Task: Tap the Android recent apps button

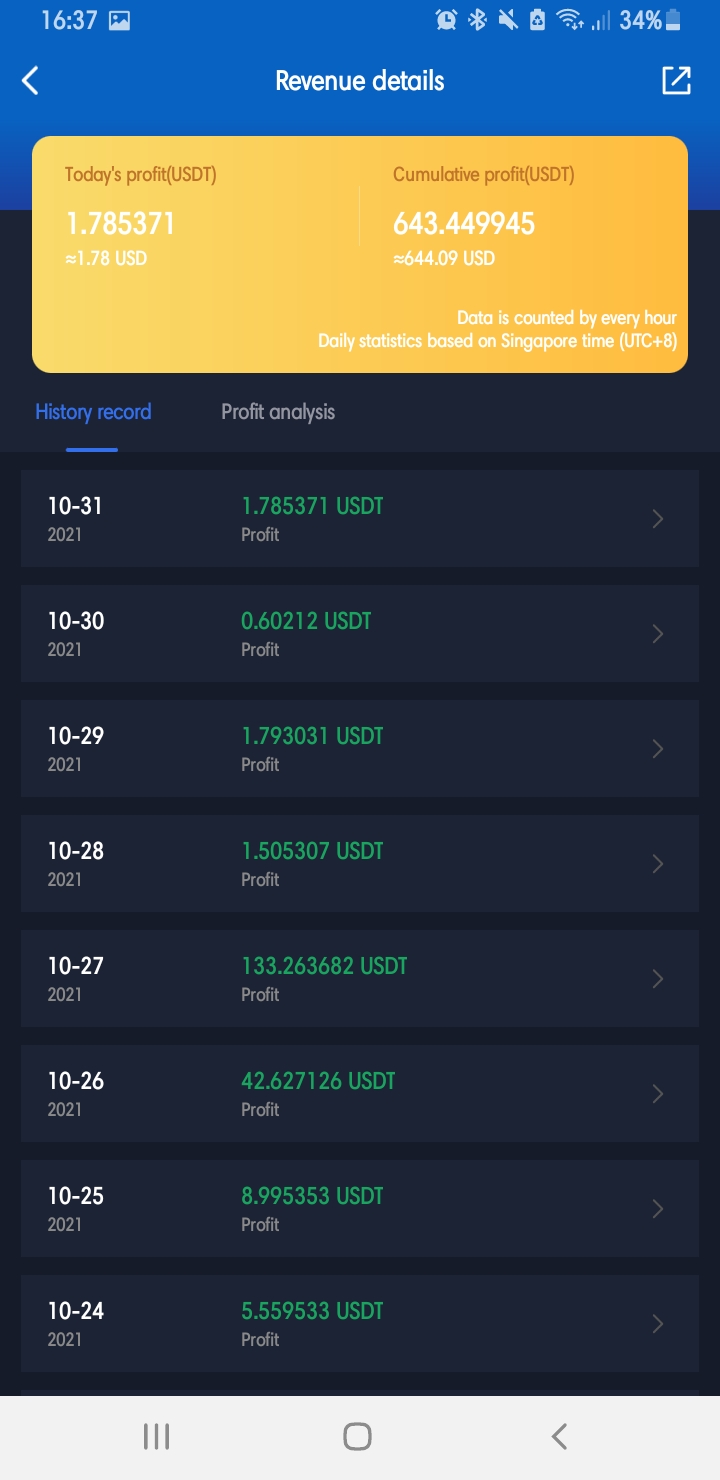Action: 157,1437
